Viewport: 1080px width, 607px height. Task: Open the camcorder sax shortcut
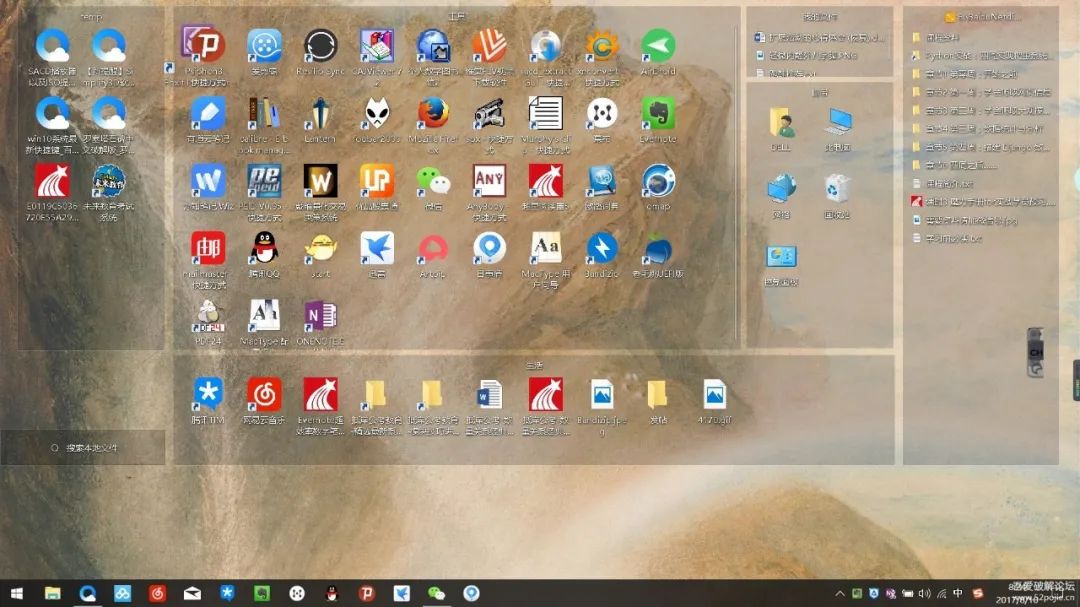pos(489,114)
